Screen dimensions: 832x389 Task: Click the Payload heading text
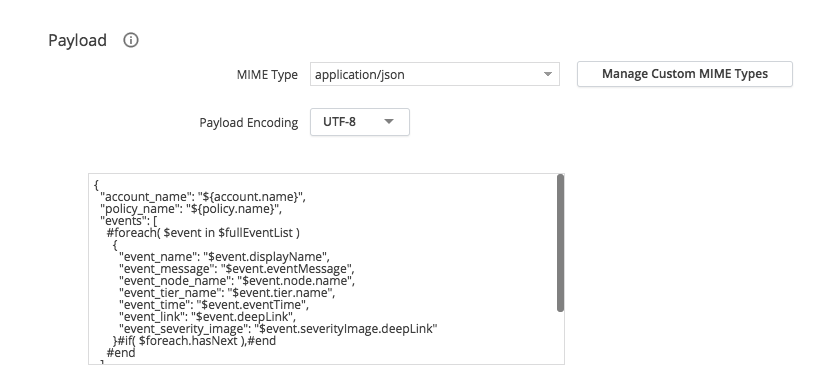tap(77, 40)
